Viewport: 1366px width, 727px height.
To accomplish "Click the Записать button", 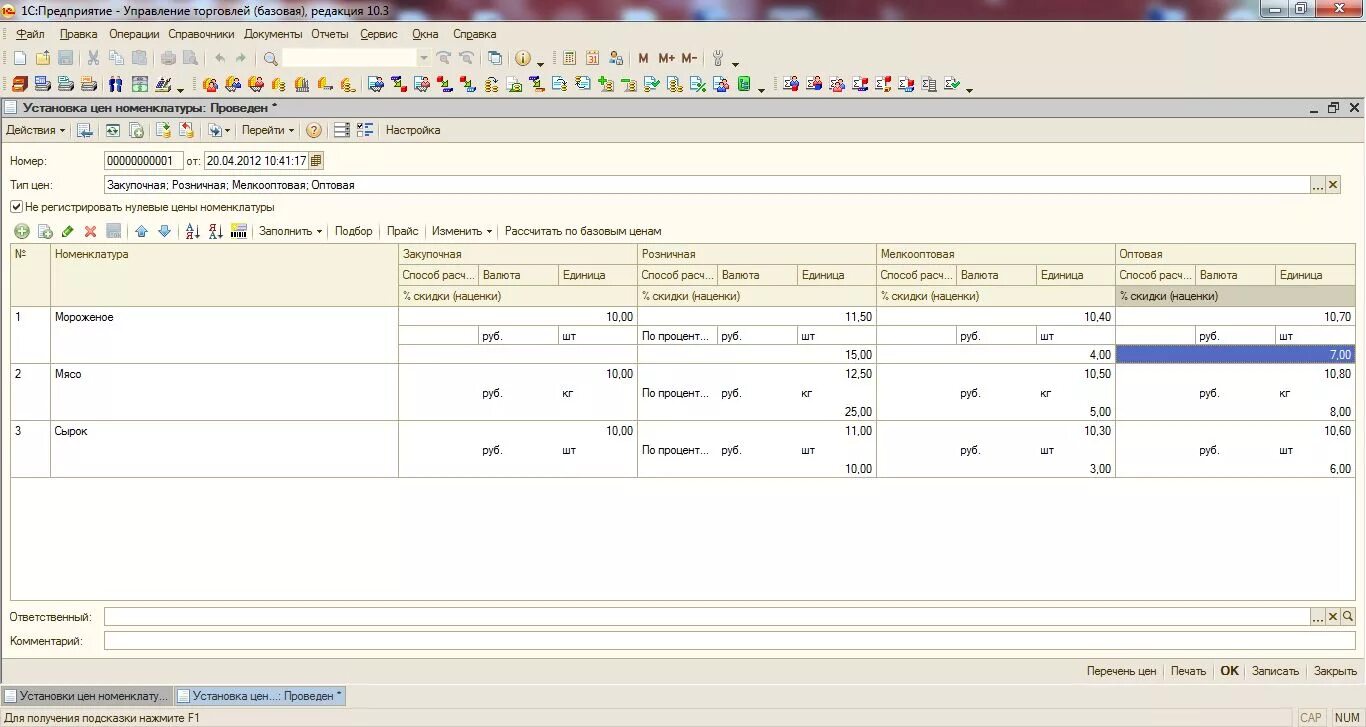I will (x=1275, y=671).
